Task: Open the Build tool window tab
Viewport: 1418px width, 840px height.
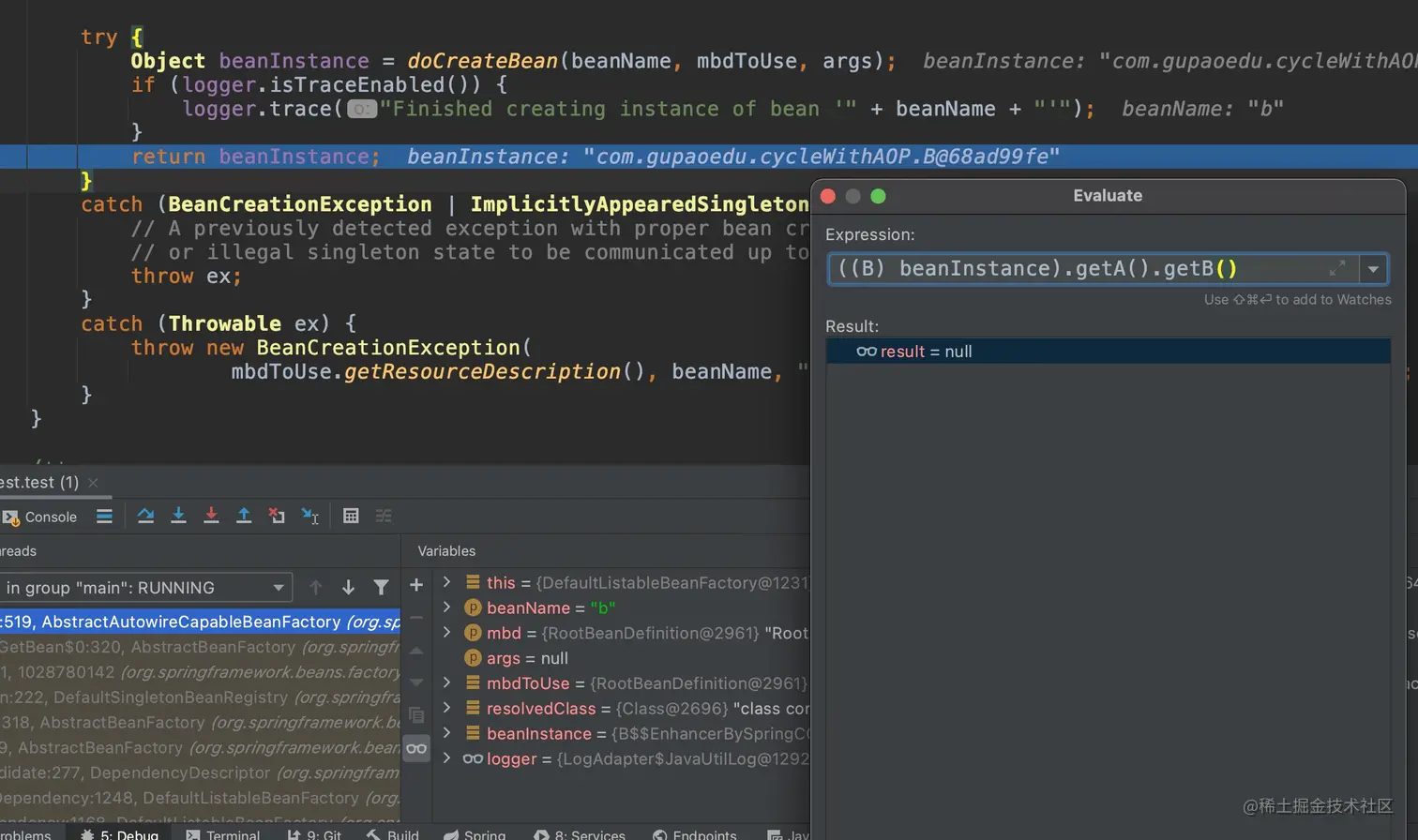Action: (x=393, y=834)
